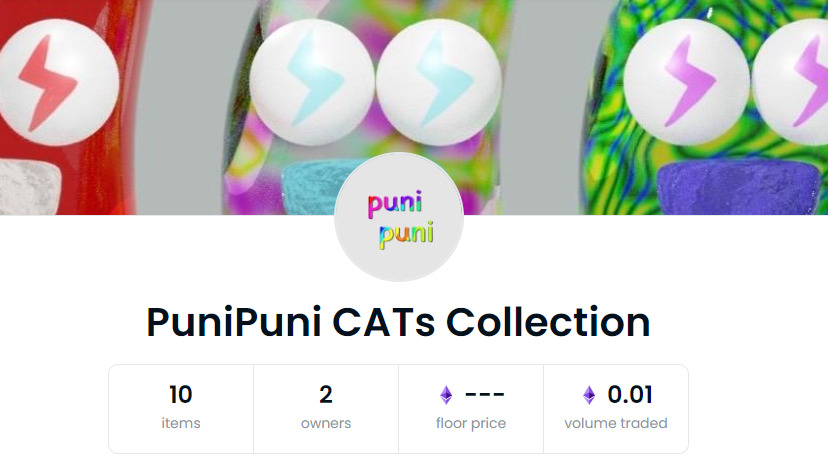
Task: Click the 0.01 volume value
Action: point(630,395)
